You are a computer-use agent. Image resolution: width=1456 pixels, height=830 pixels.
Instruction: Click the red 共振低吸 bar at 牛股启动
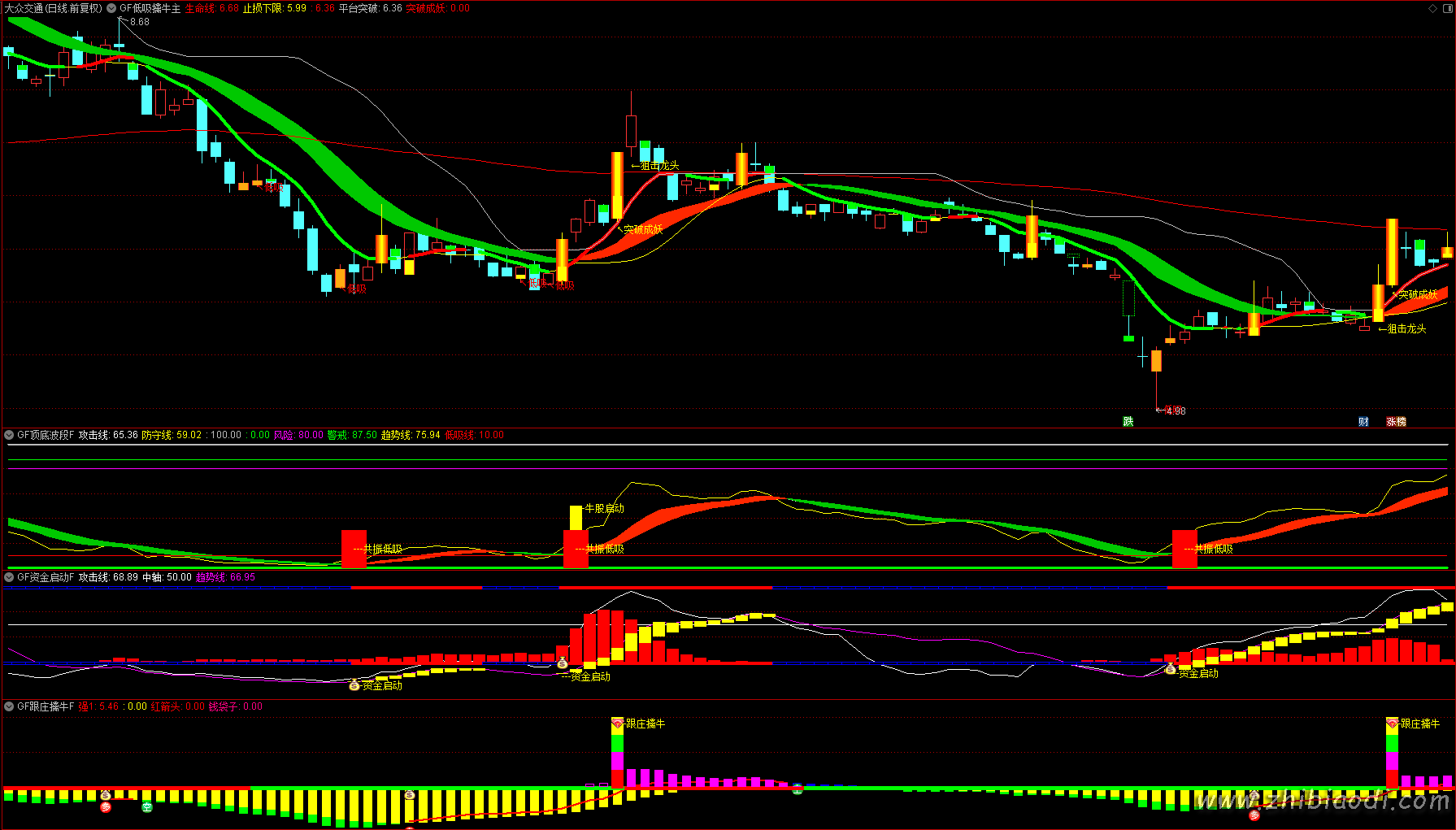pos(576,549)
